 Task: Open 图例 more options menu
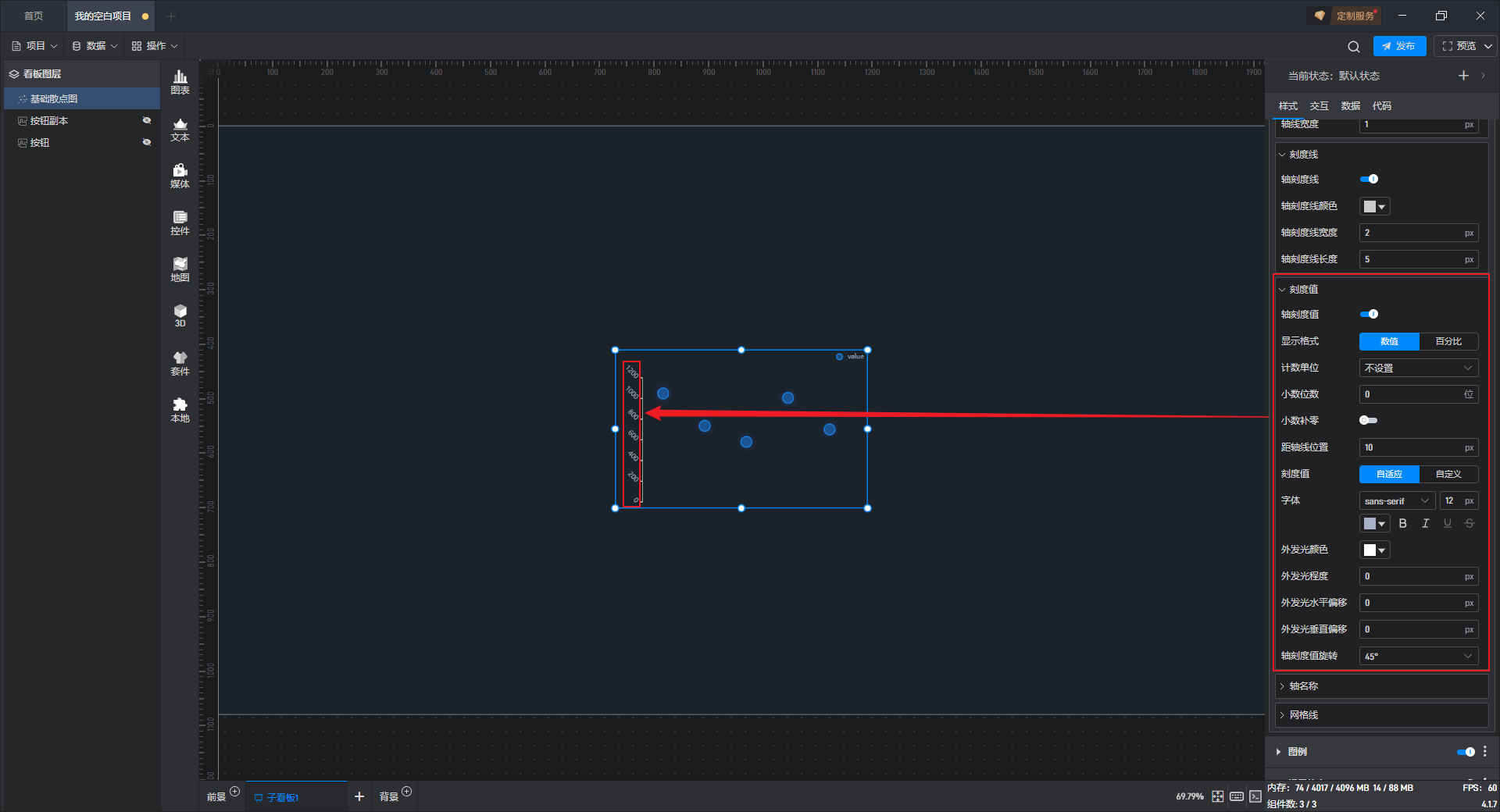(1485, 751)
